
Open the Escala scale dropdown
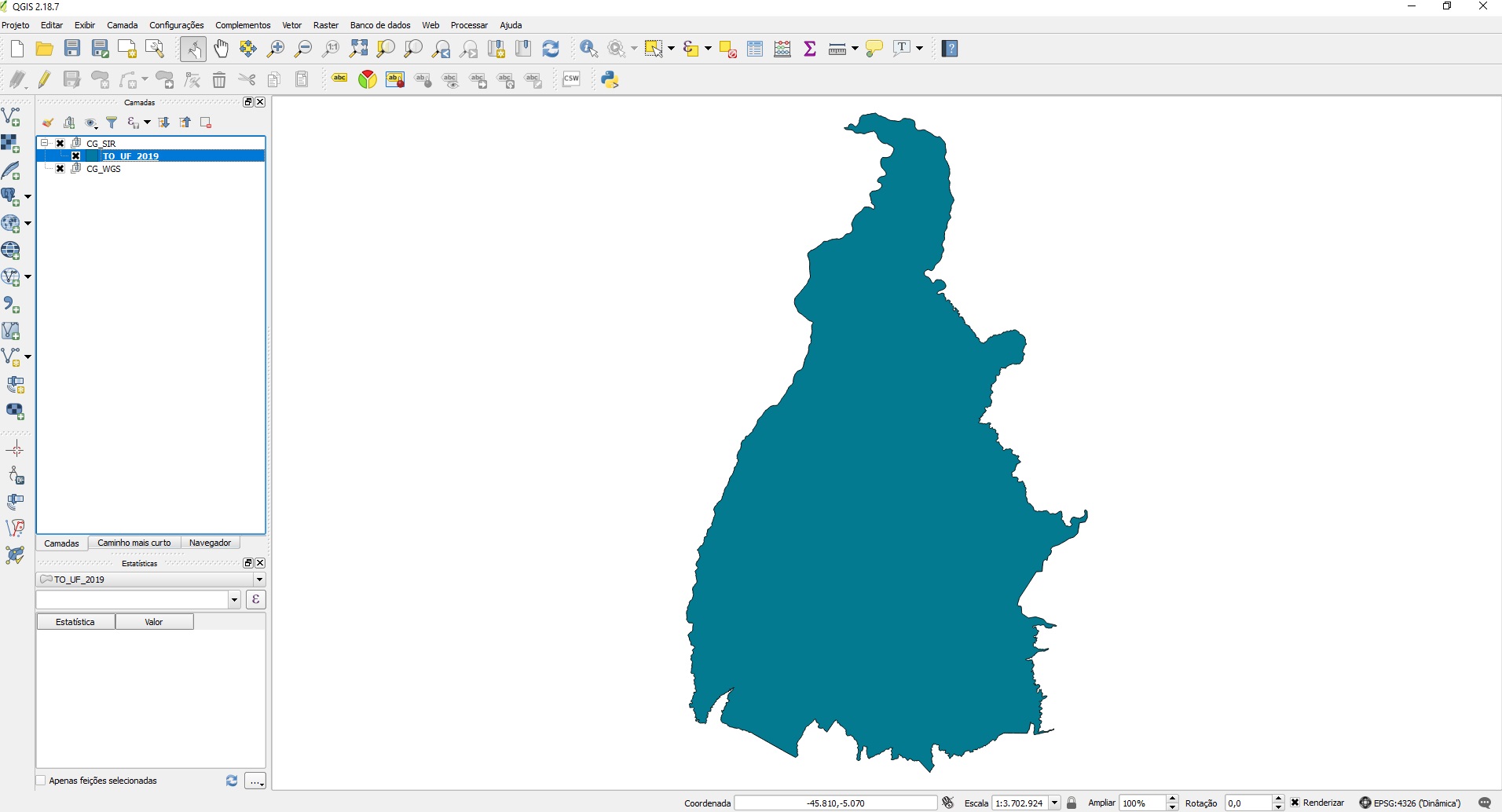1055,803
